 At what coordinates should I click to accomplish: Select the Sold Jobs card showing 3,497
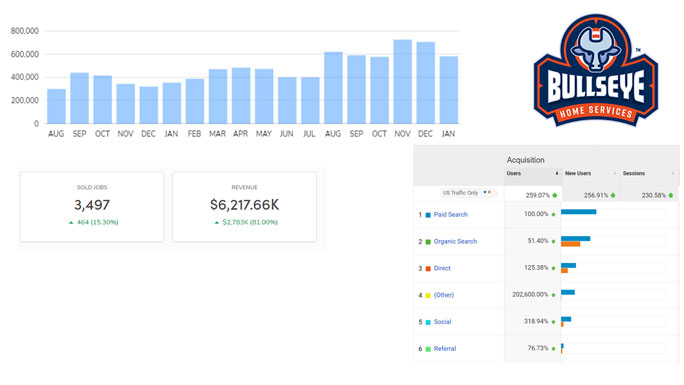[92, 207]
